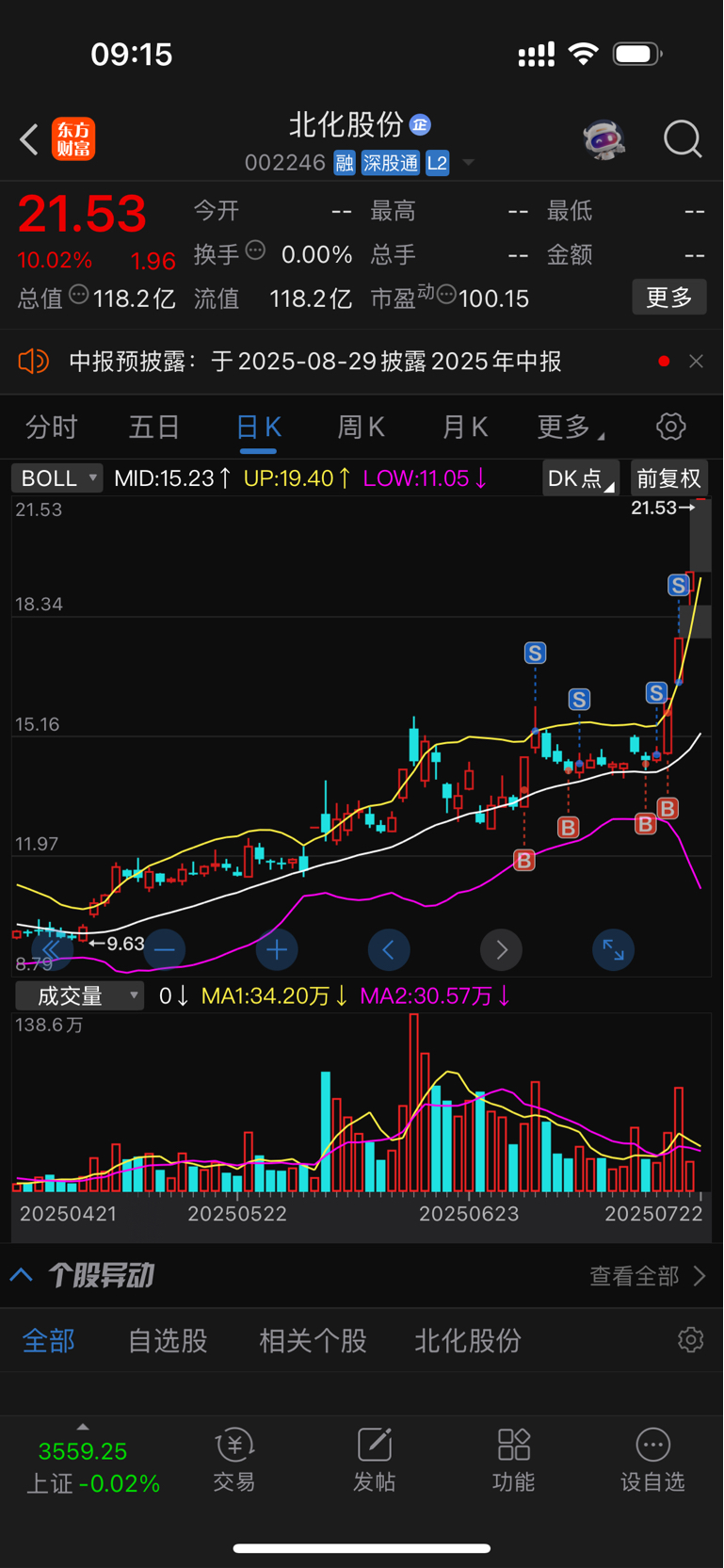Open the 中报预披露 notice text

point(315,362)
